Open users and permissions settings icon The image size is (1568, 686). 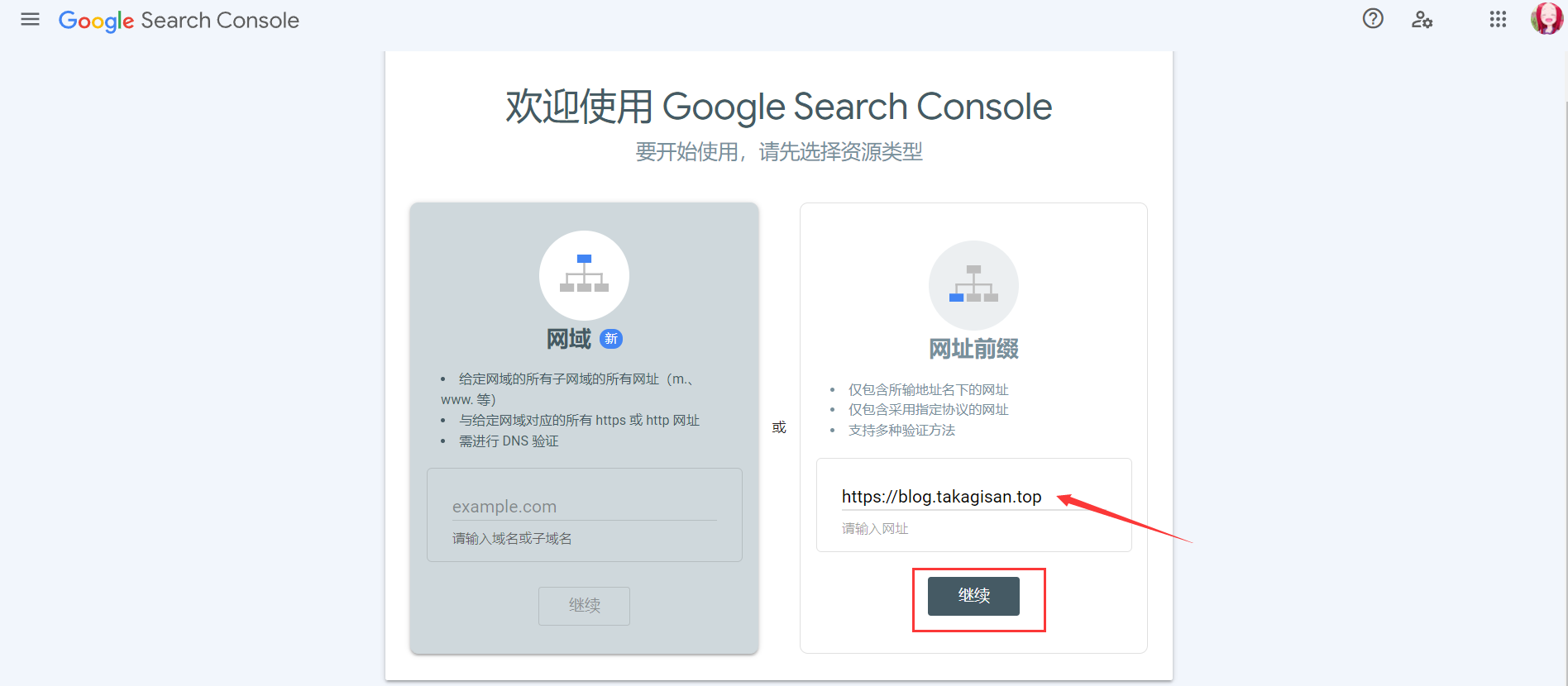coord(1422,19)
